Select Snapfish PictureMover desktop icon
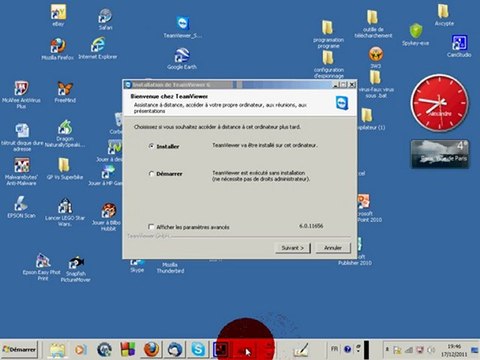The image size is (480, 360). point(76,269)
